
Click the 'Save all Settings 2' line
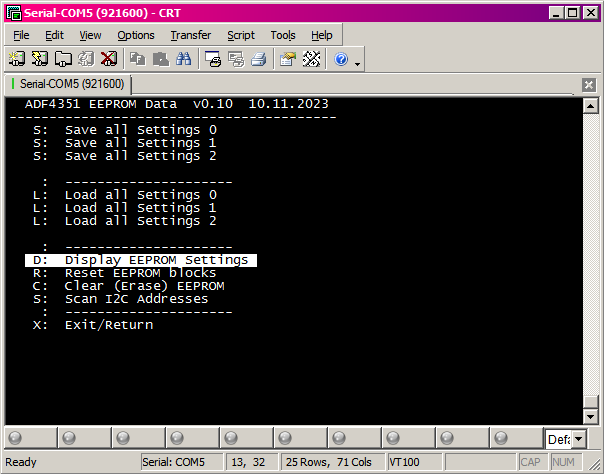(x=125, y=156)
